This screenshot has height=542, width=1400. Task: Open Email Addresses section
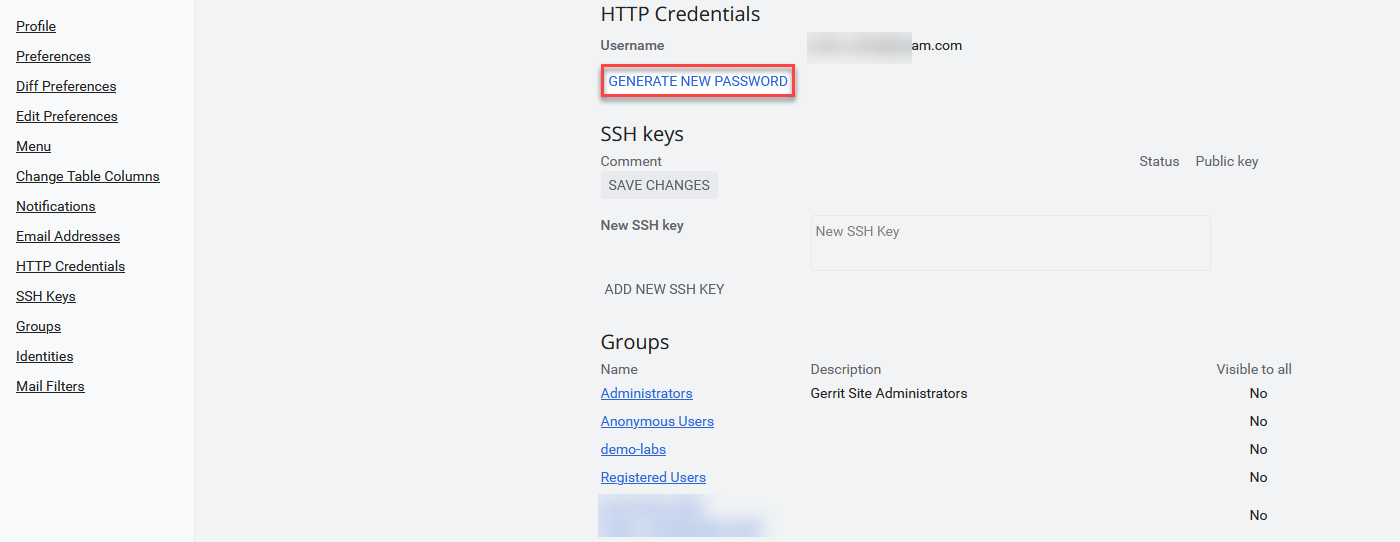[68, 236]
